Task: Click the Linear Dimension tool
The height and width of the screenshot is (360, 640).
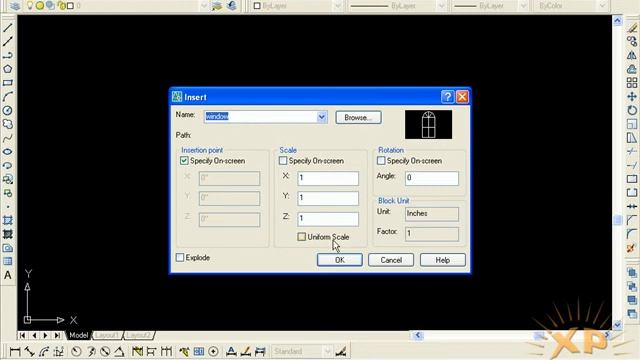Action: point(15,351)
